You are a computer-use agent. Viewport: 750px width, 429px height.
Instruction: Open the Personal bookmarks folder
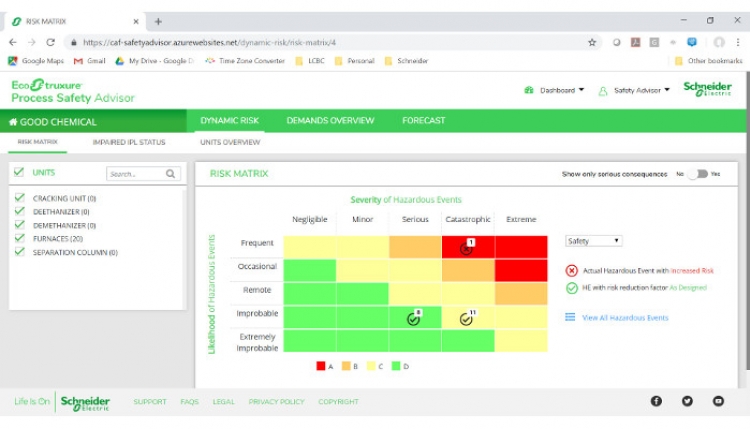(x=354, y=61)
